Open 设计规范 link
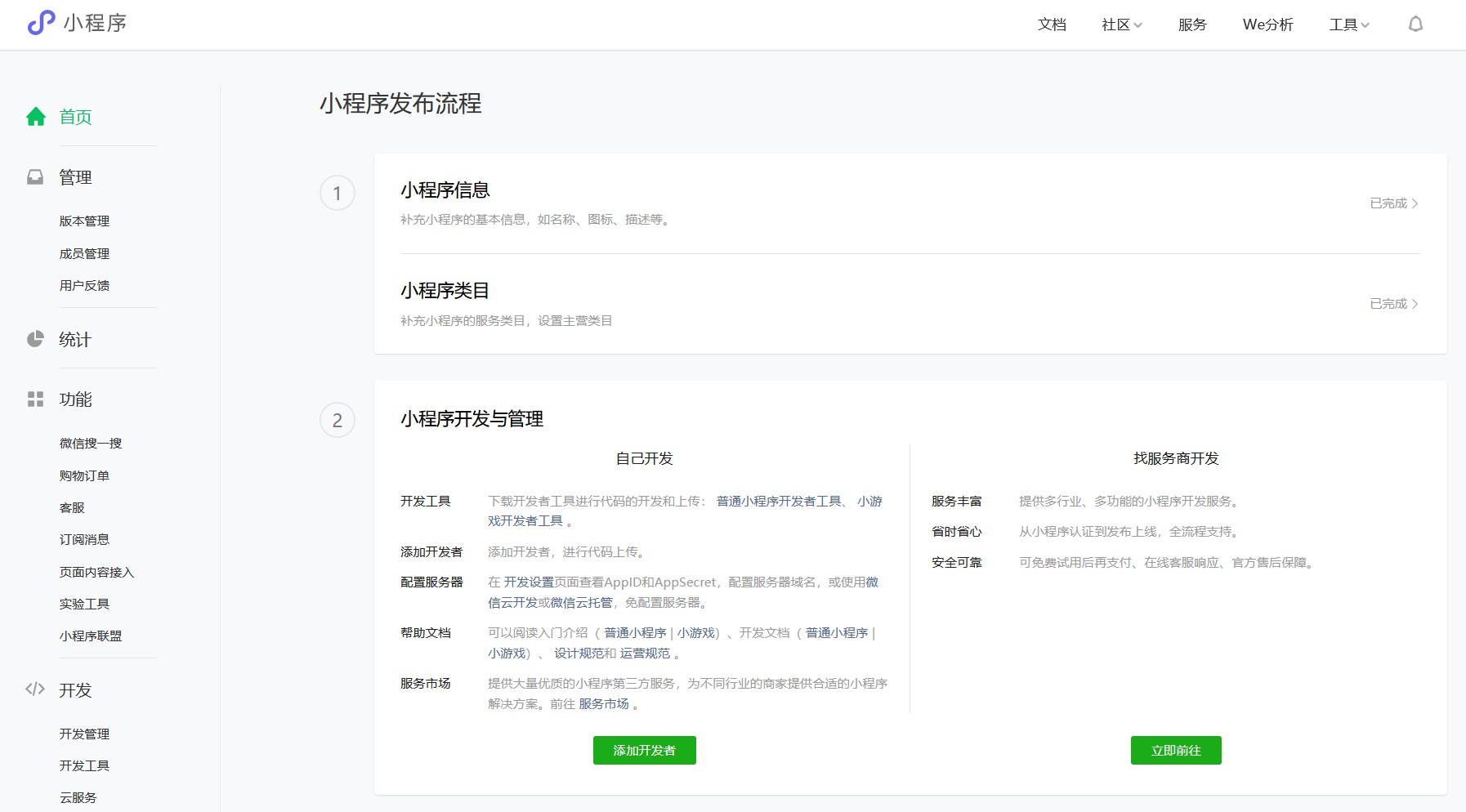 (x=579, y=653)
